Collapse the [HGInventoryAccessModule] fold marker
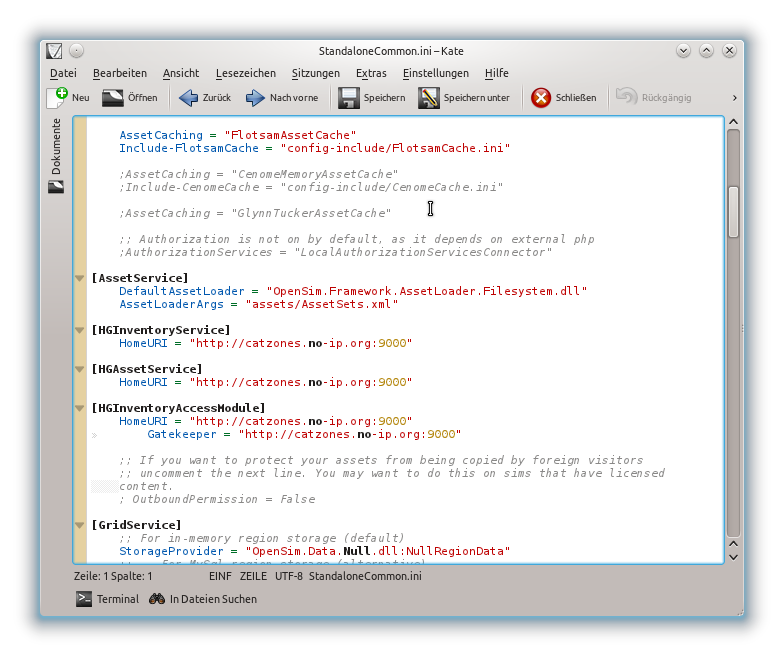Viewport: 784px width, 656px height. (x=80, y=408)
